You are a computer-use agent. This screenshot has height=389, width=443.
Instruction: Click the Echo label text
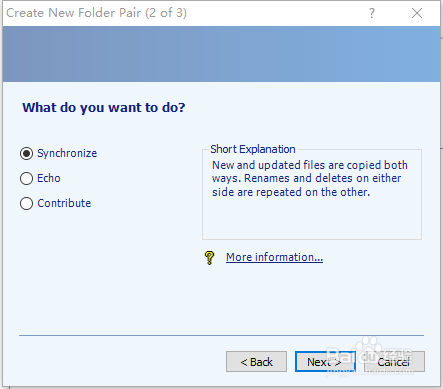pos(49,178)
